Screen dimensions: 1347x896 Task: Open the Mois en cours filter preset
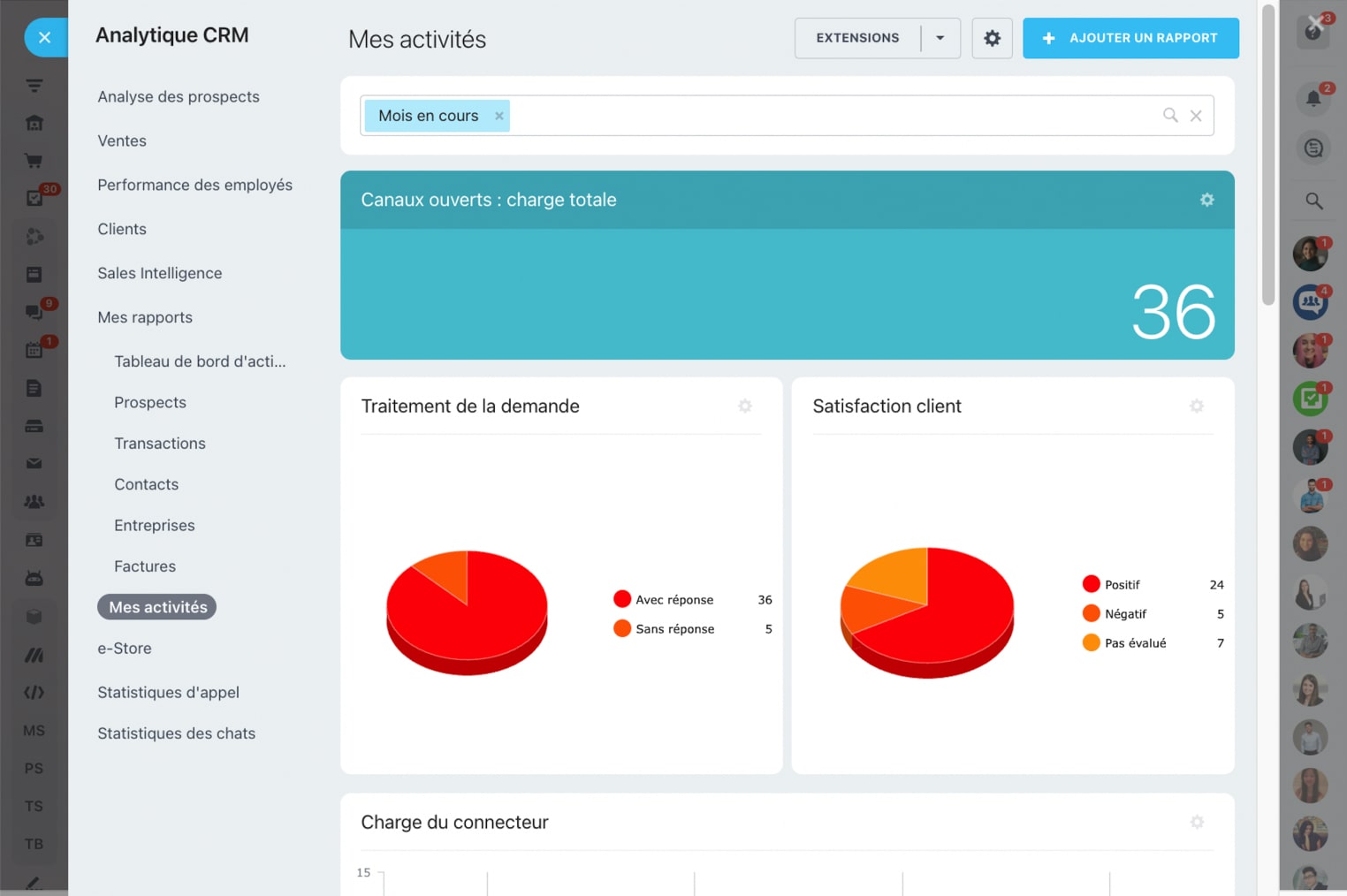tap(428, 116)
